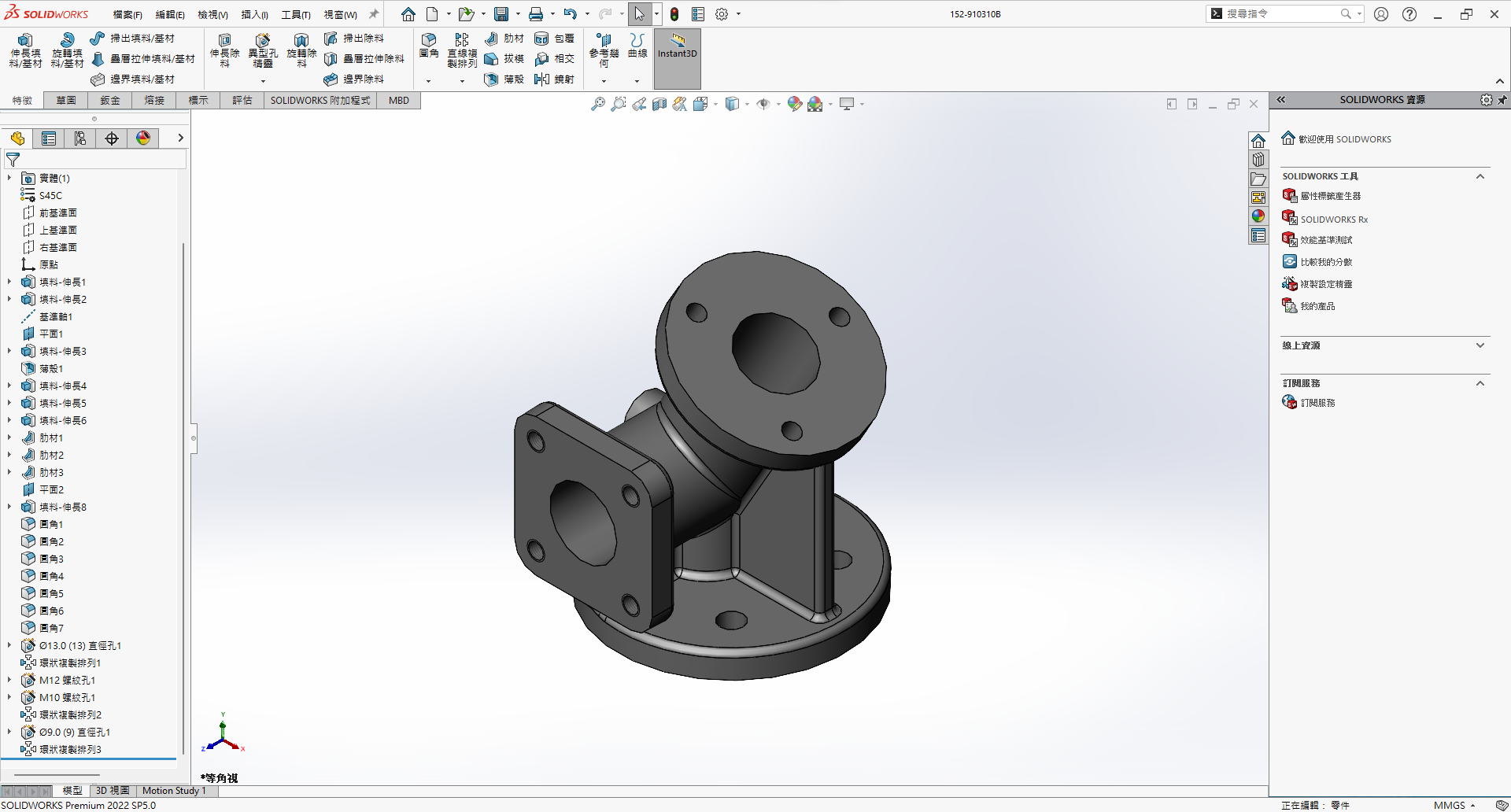Open PropertyManager tab icon
This screenshot has width=1511, height=812.
[x=49, y=138]
